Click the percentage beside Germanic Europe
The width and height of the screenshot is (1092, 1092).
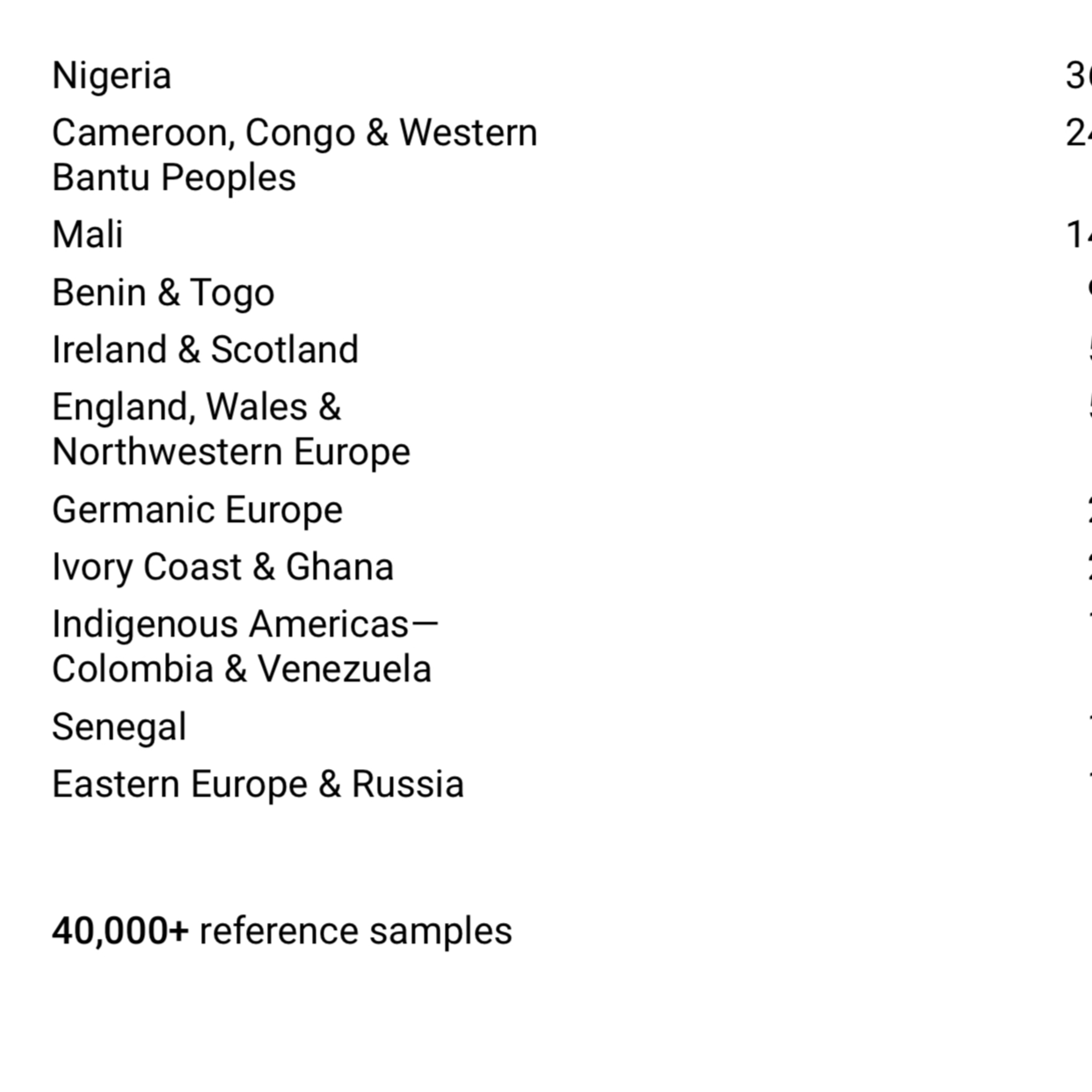coord(1089,510)
